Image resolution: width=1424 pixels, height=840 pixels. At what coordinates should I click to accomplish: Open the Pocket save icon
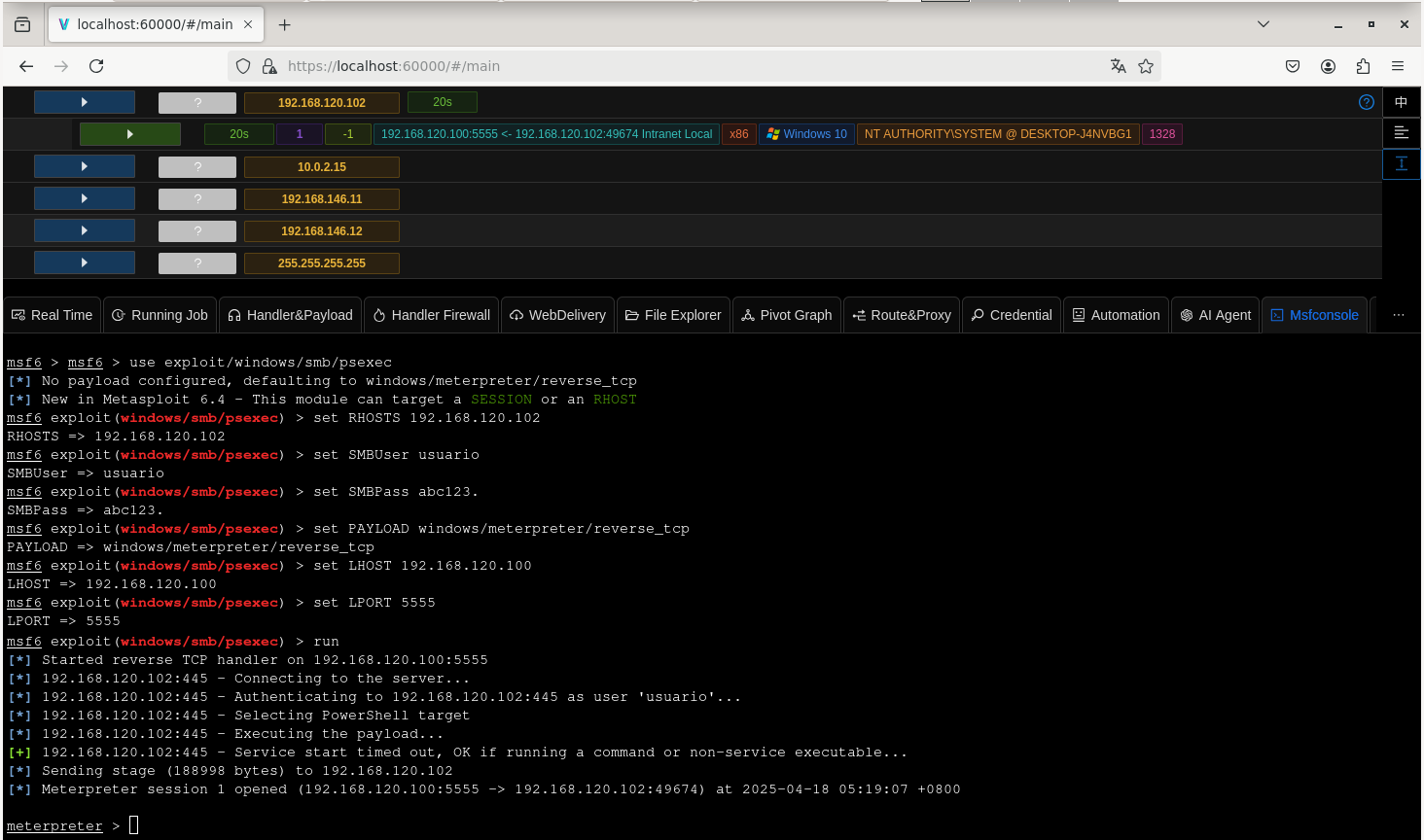(1293, 66)
